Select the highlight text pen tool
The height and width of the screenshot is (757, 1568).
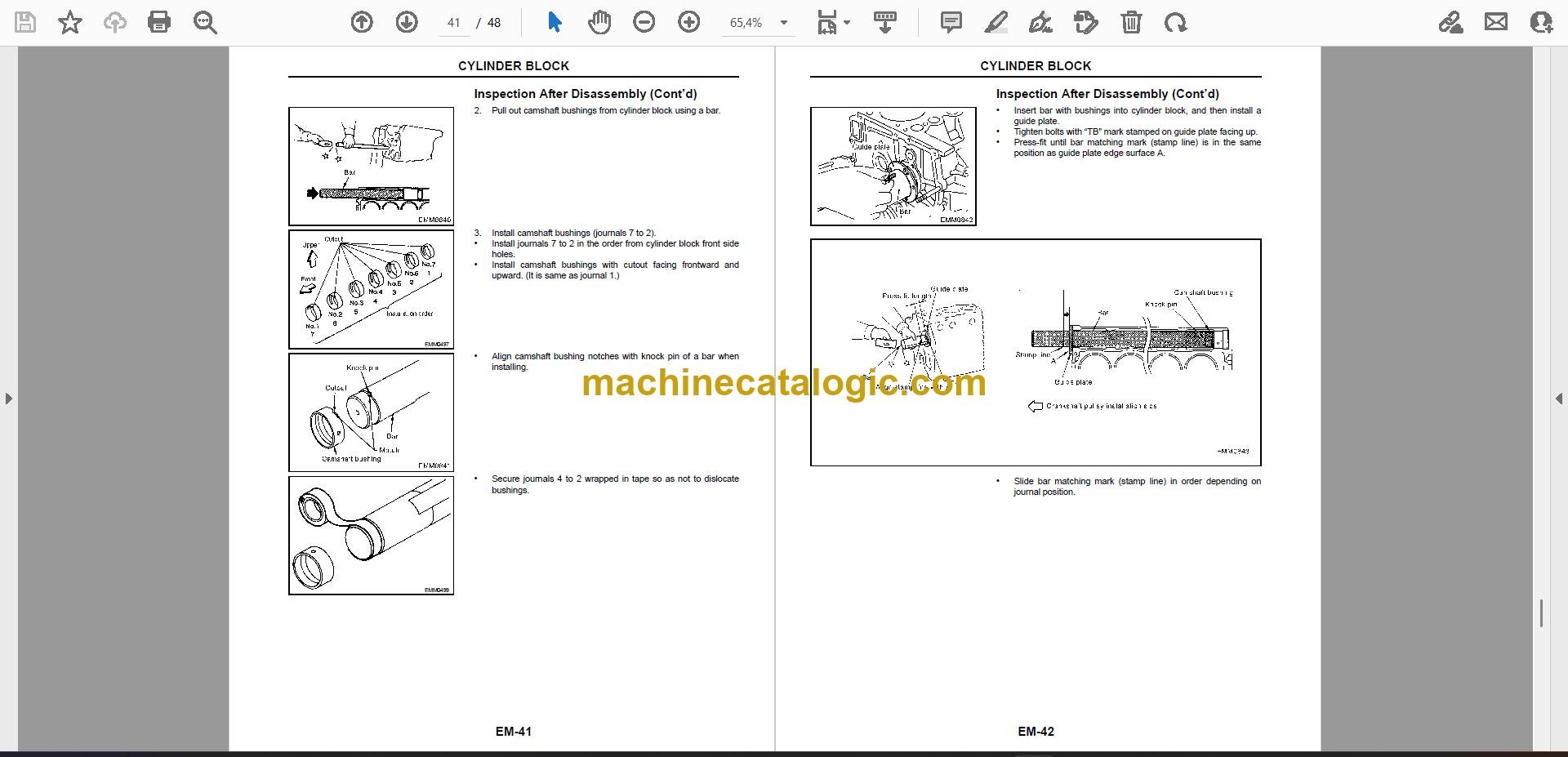[x=996, y=23]
